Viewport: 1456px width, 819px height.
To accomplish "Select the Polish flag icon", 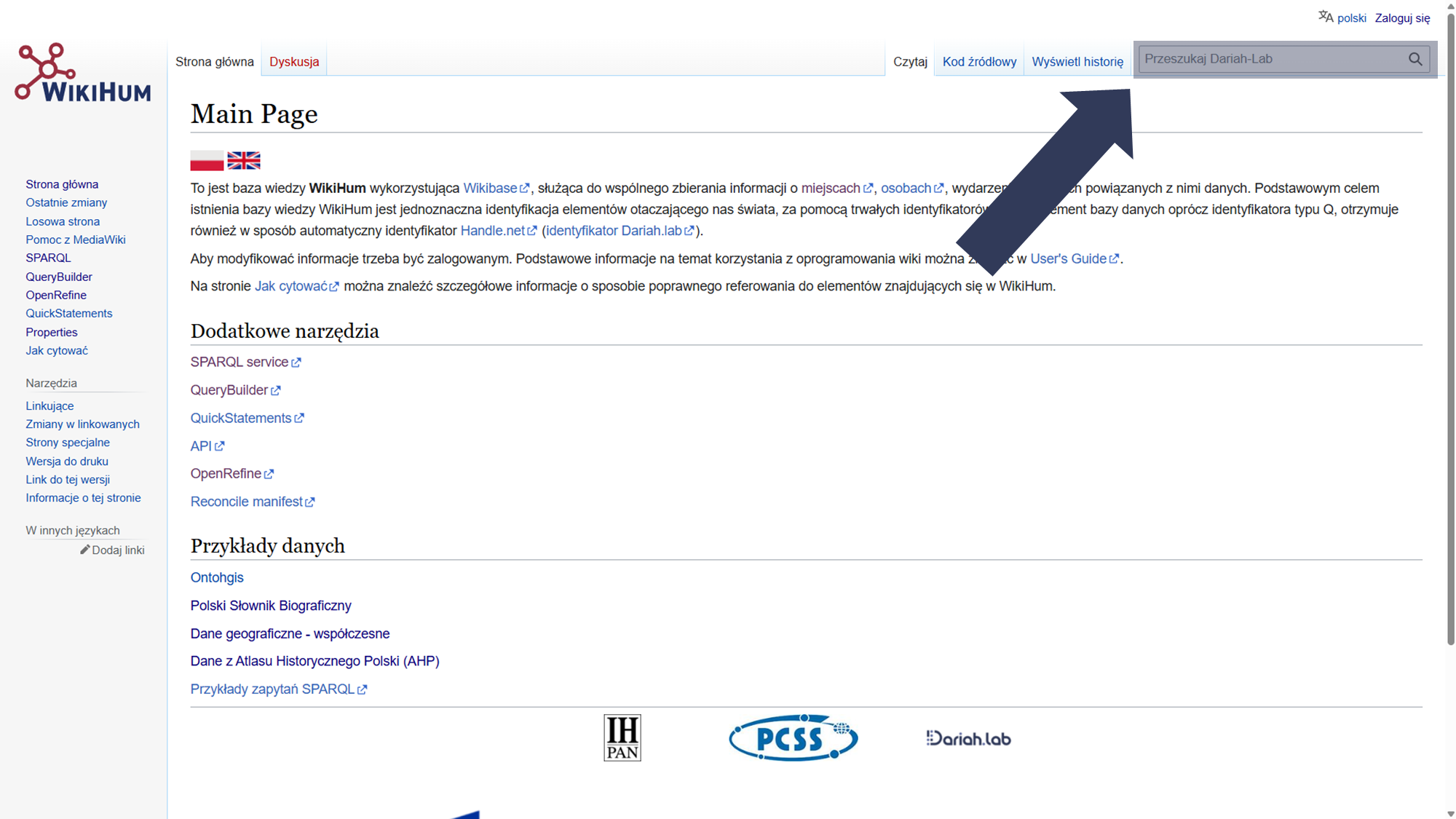I will point(207,160).
